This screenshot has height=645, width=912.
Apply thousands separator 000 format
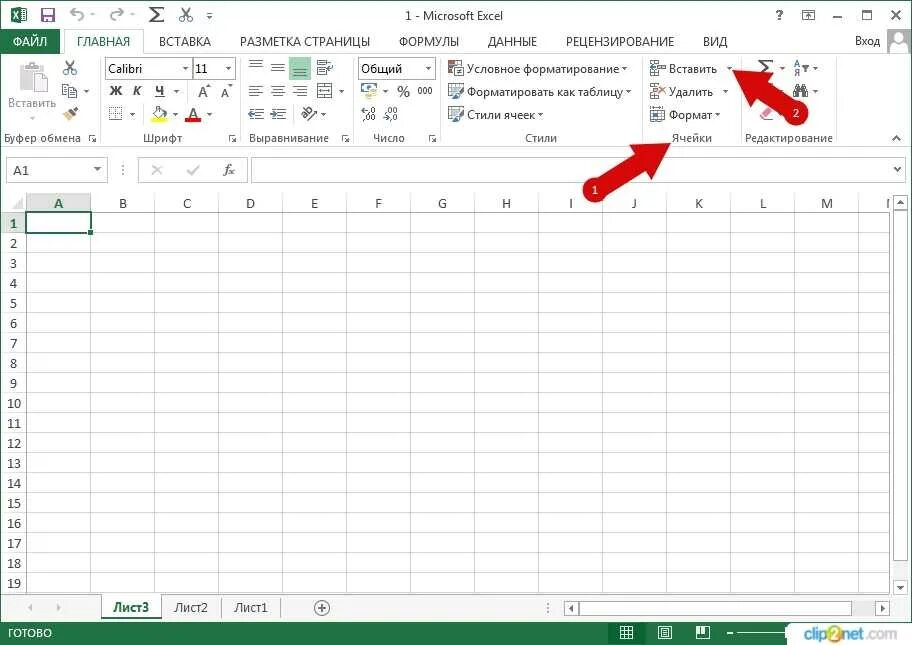point(425,91)
